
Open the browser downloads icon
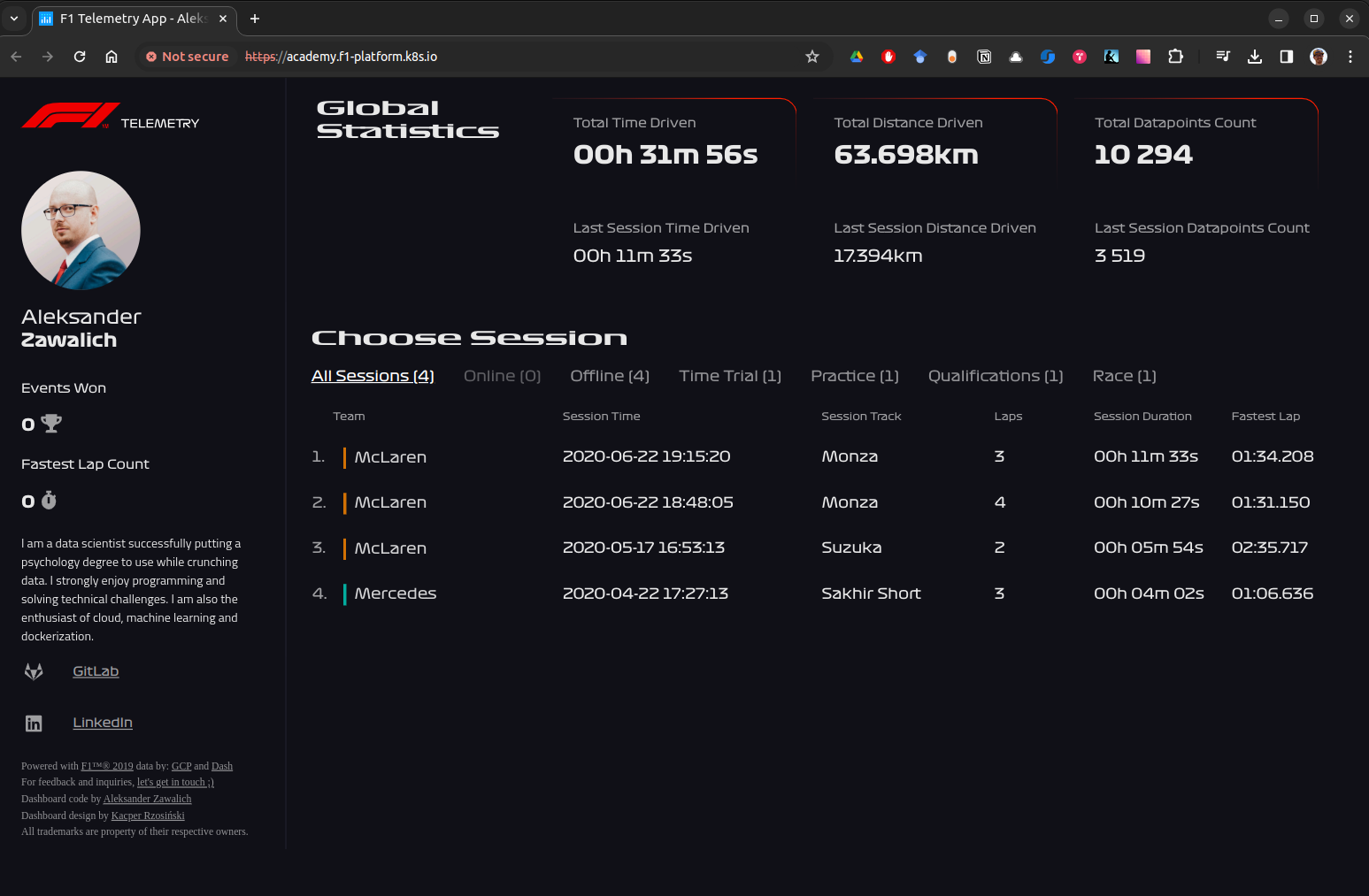(1255, 57)
